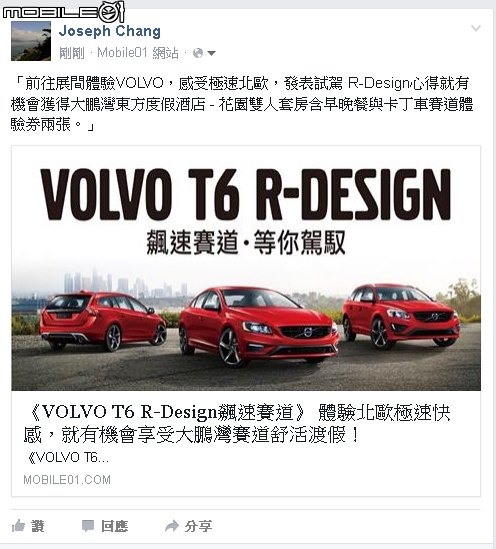Expand the post options chevron
Viewport: 496px width, 549px height.
(x=476, y=28)
